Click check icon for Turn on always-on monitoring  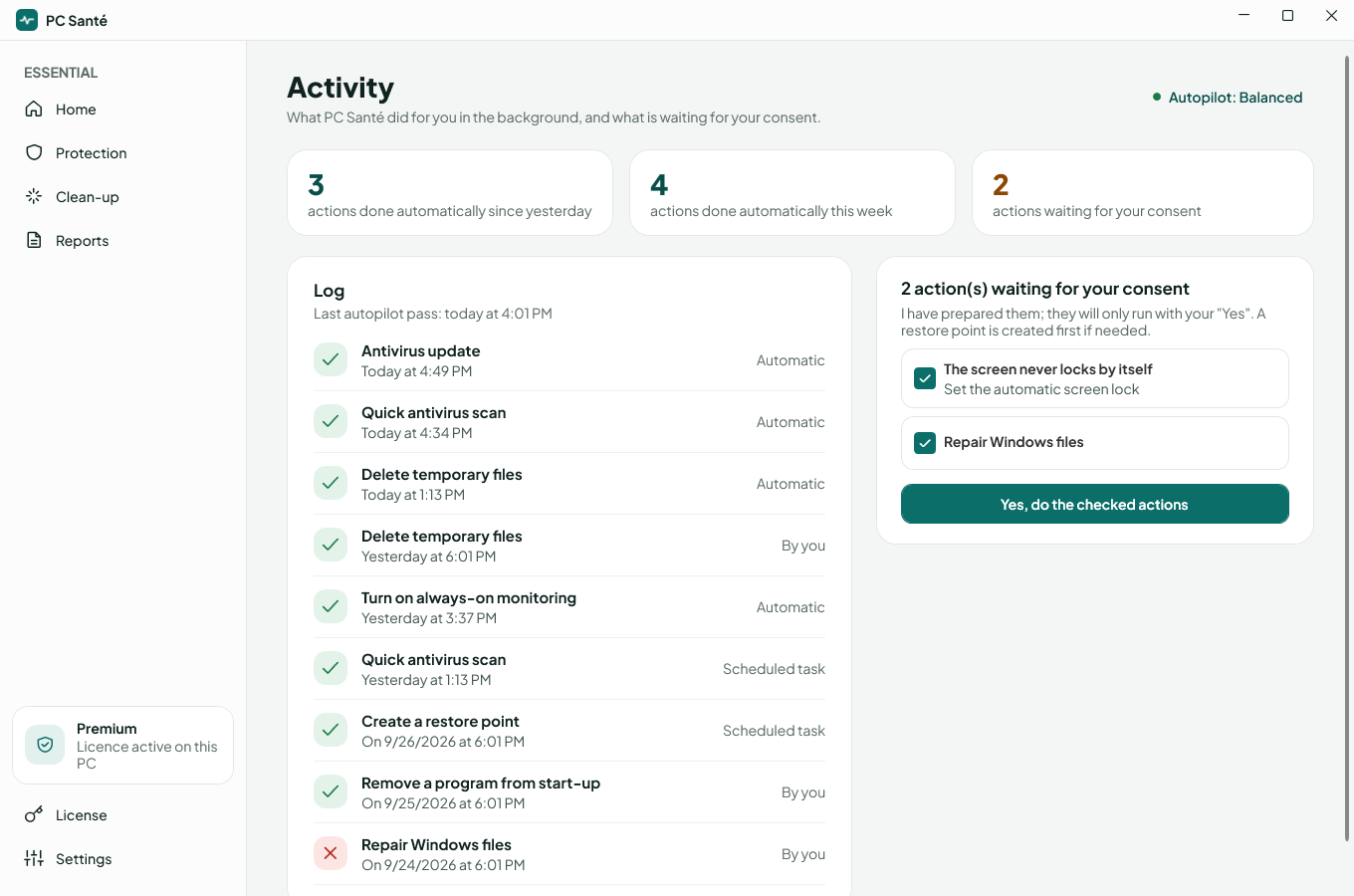click(331, 606)
